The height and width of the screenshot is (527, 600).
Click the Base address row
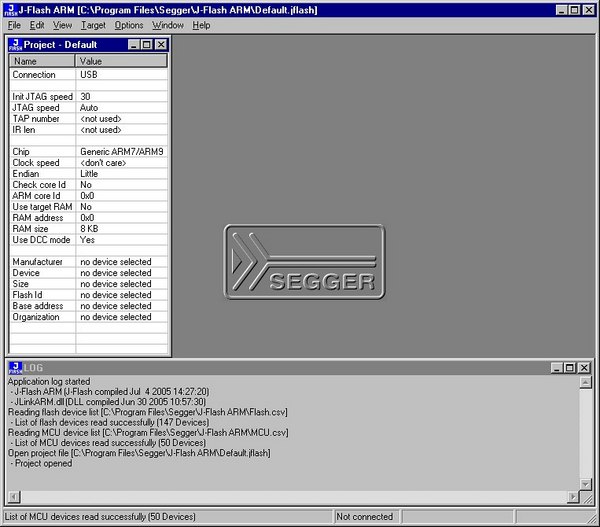click(x=89, y=306)
